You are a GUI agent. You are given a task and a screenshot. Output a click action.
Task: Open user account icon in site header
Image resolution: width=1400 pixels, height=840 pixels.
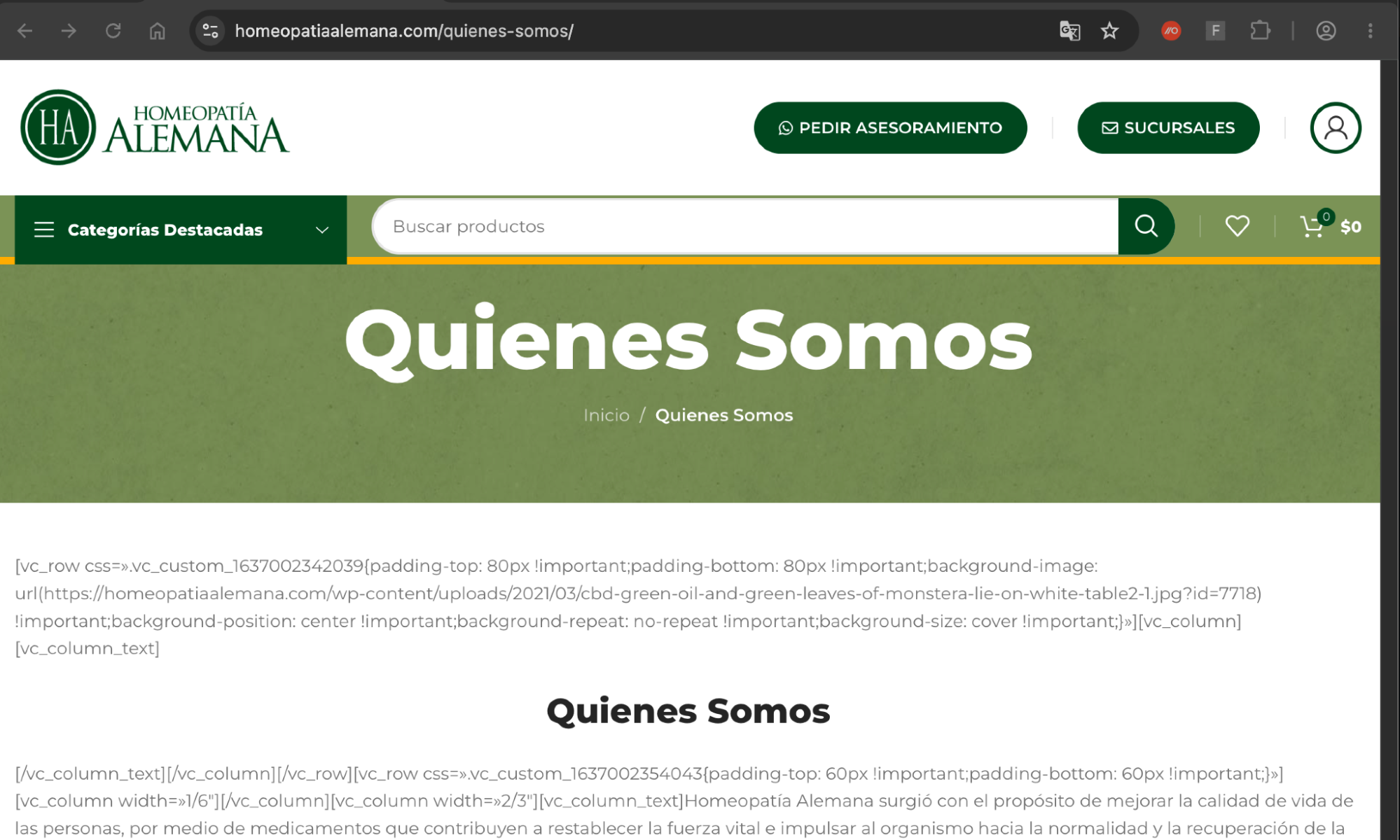pos(1336,128)
